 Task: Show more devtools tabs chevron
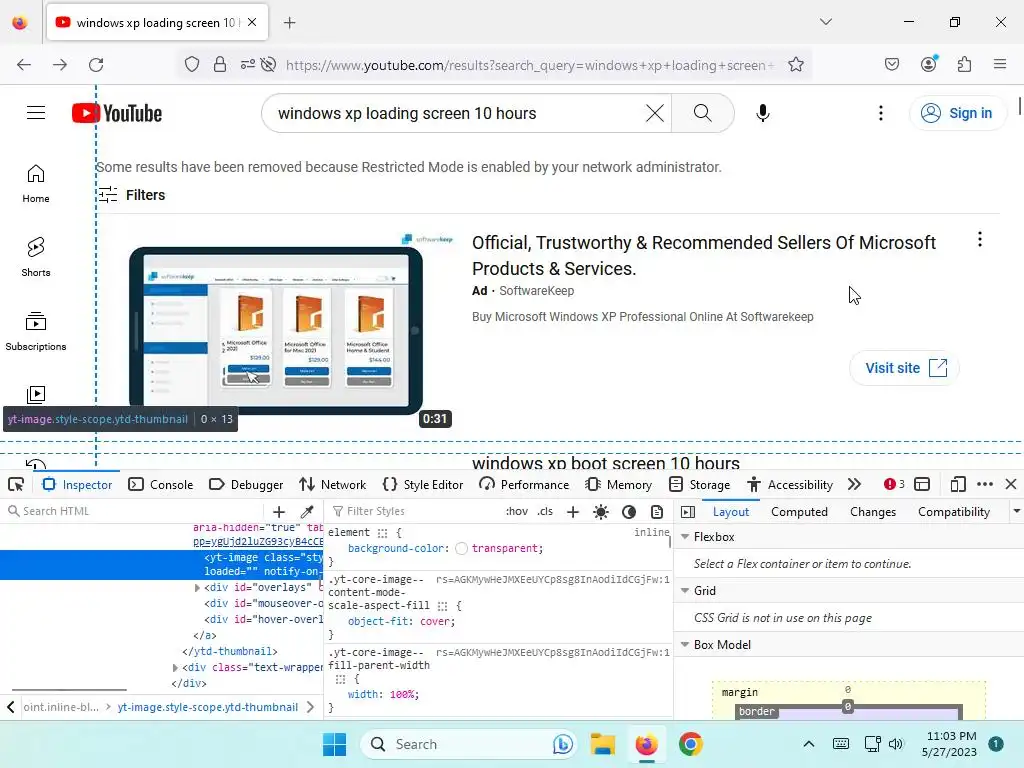click(854, 485)
